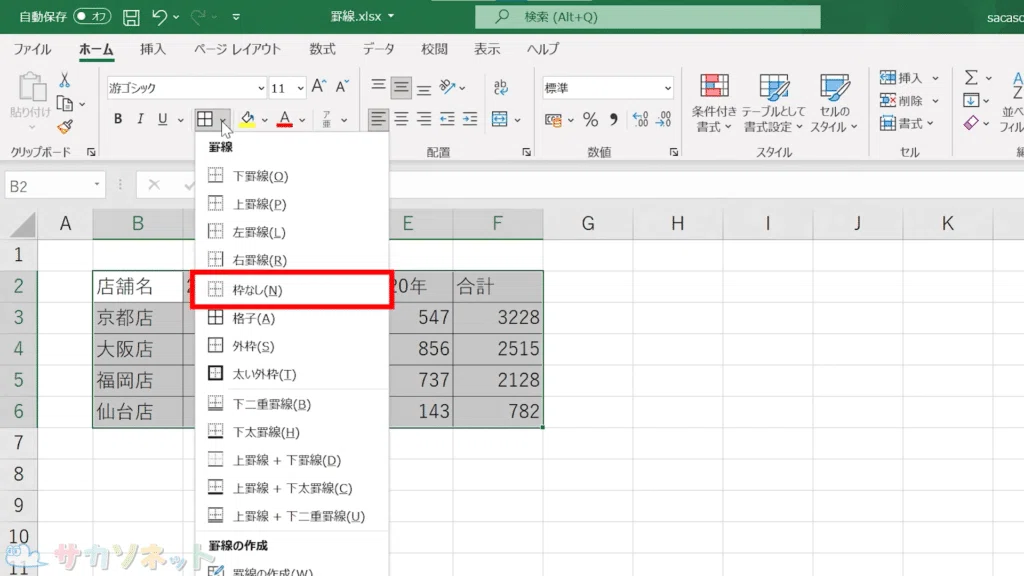Toggle Italic formatting
1024x576 pixels.
140,119
